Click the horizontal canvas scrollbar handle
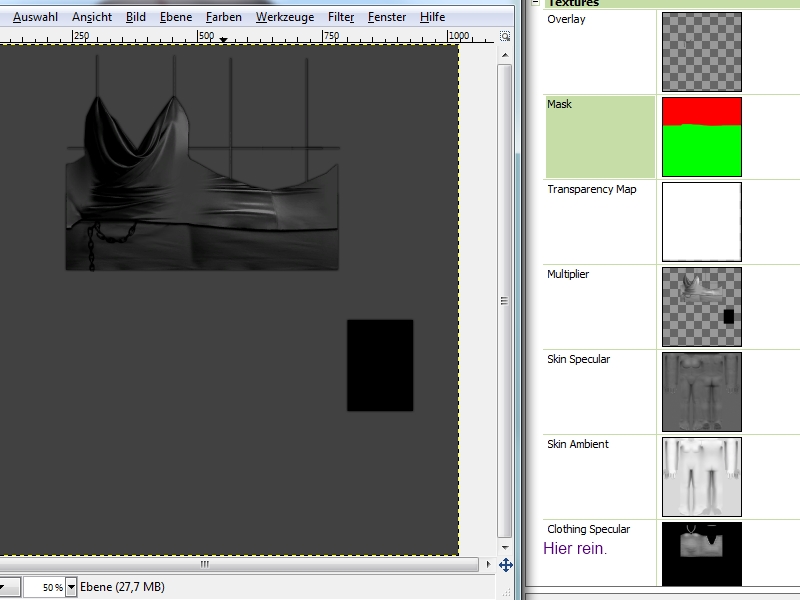 [206, 565]
